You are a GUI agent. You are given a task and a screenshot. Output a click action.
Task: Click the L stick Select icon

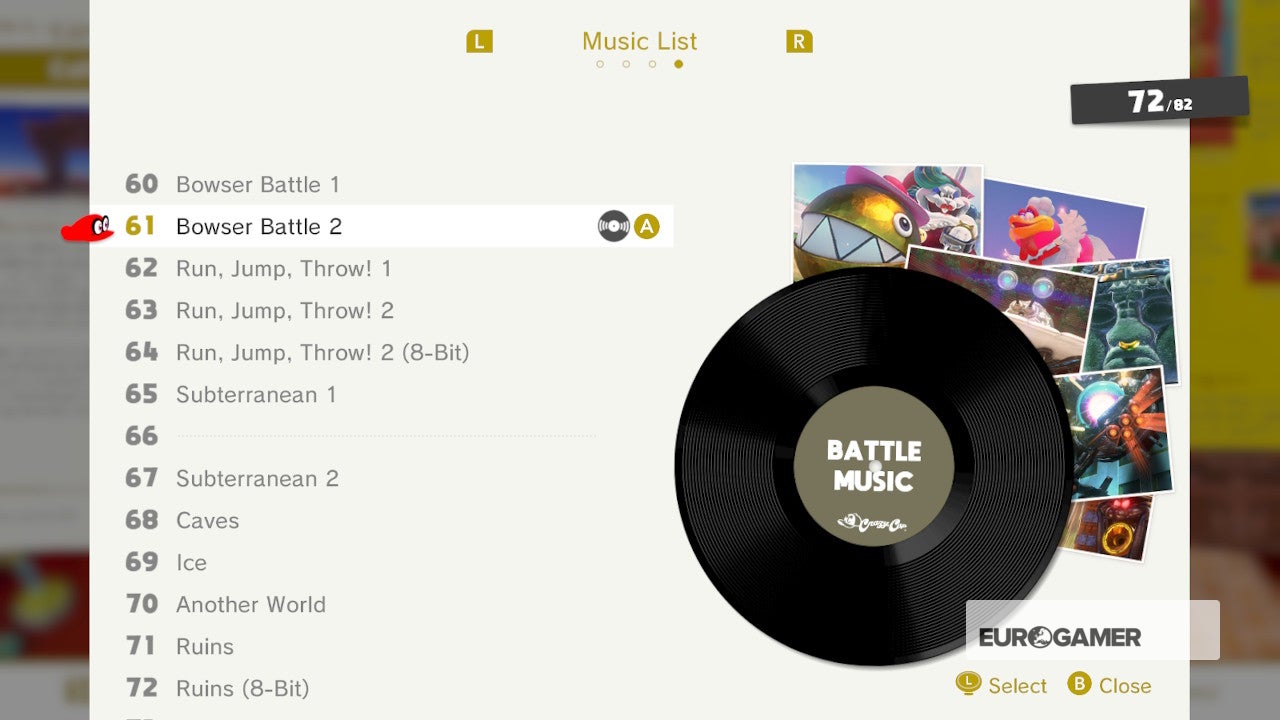[x=968, y=683]
